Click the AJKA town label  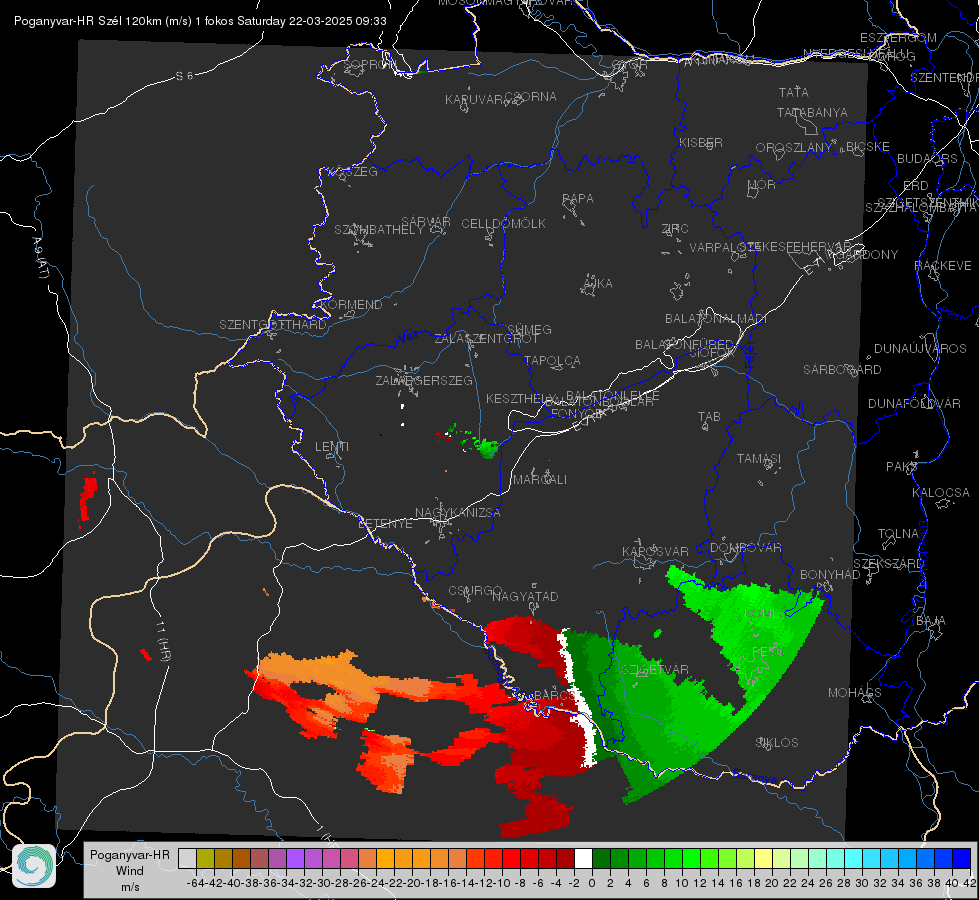coord(598,283)
